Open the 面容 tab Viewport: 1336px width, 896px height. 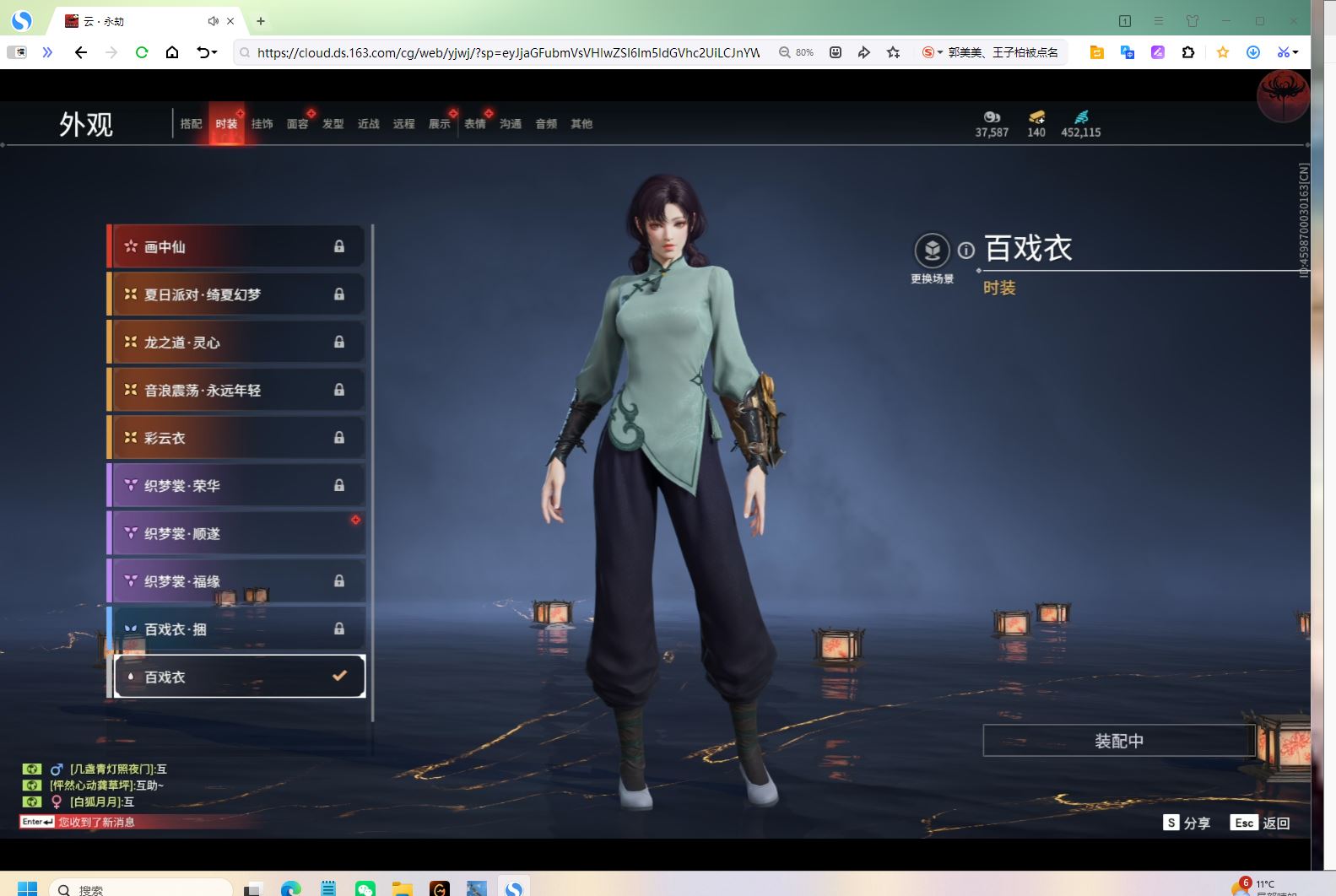297,124
